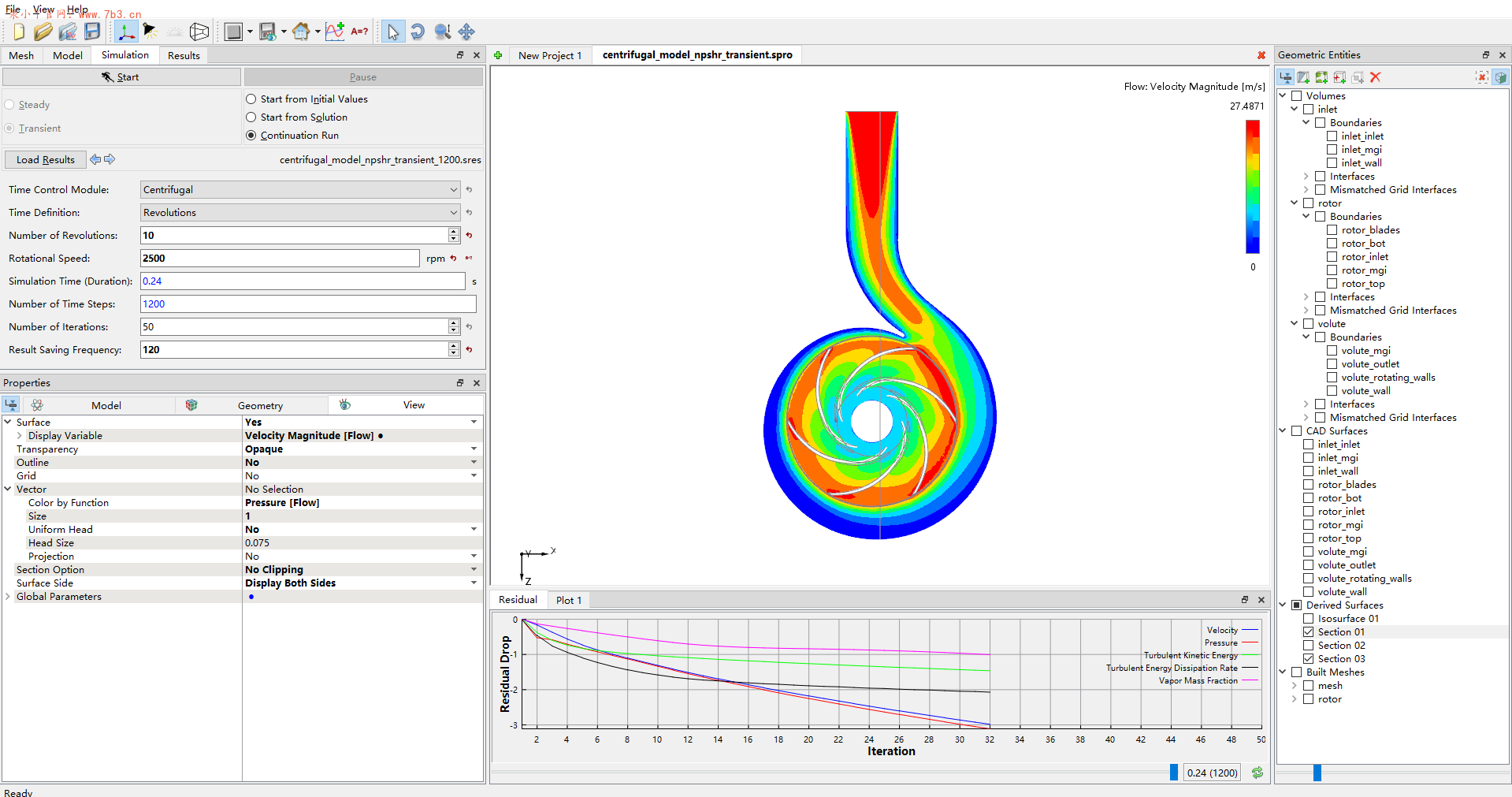
Task: Select the pan move arrows tool
Action: (x=466, y=32)
